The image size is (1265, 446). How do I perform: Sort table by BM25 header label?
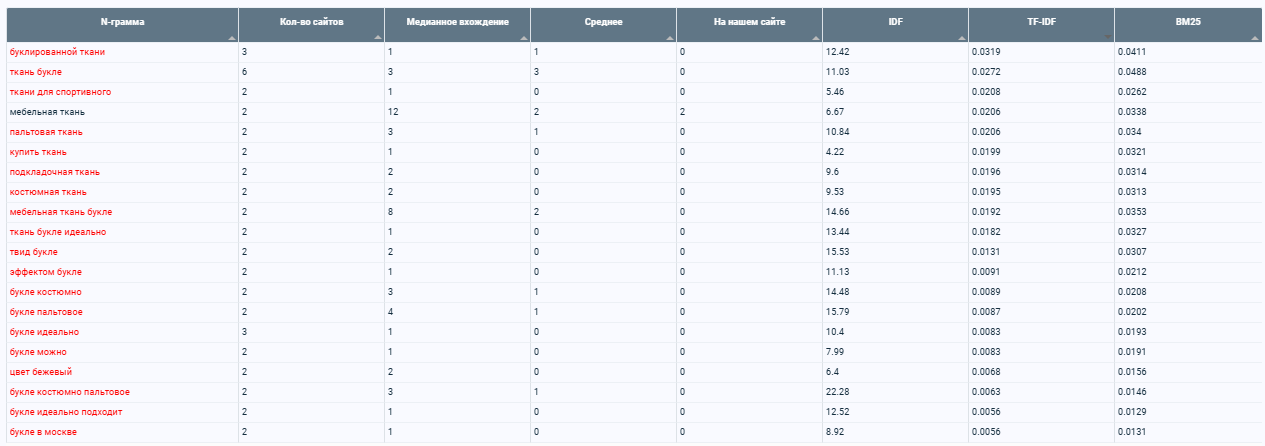point(1189,21)
